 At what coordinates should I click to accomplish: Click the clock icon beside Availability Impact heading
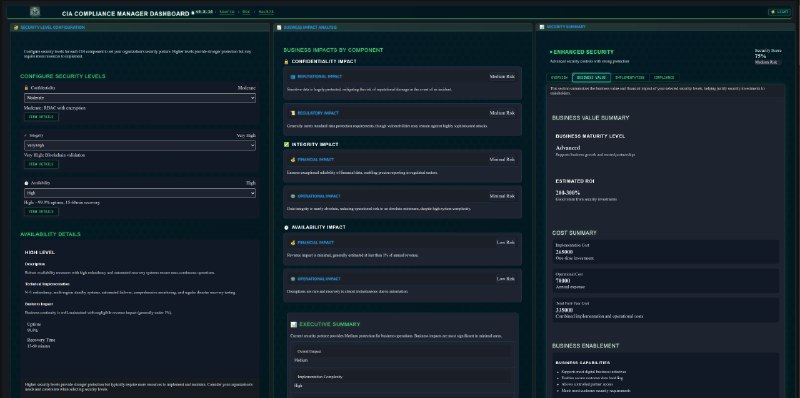click(x=286, y=228)
